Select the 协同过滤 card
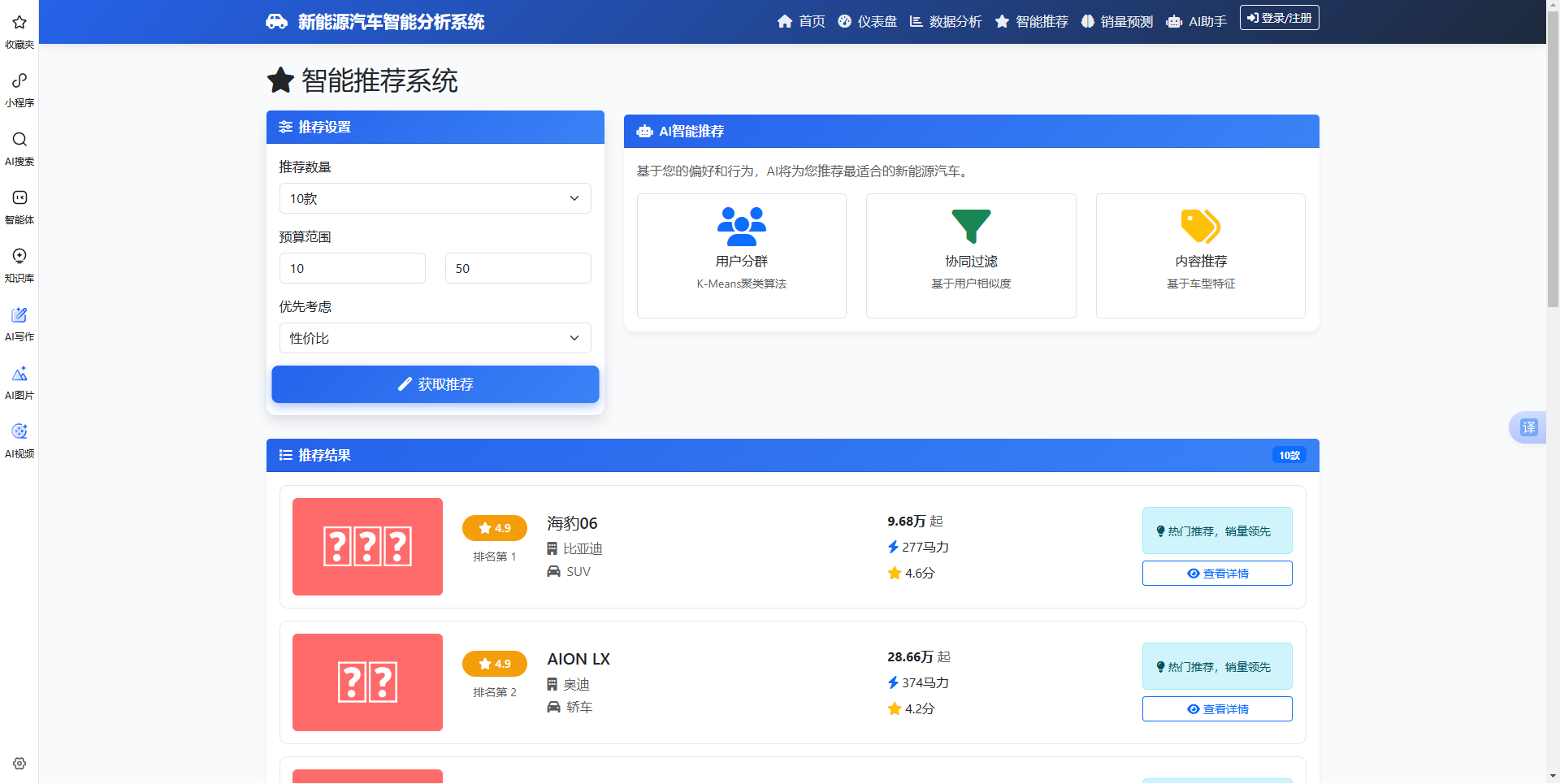1560x784 pixels. pos(971,256)
